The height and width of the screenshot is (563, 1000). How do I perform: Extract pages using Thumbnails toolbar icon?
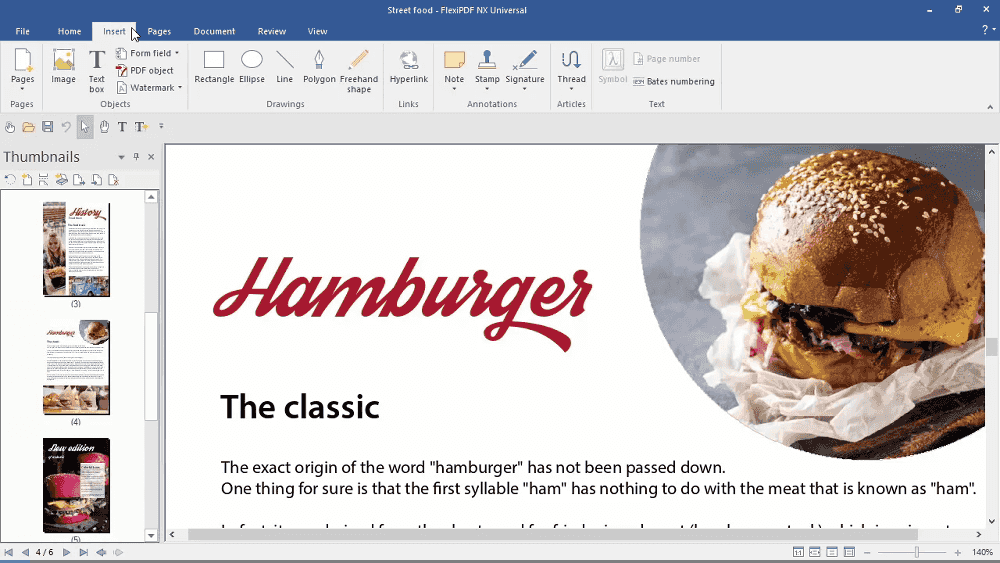pyautogui.click(x=78, y=180)
